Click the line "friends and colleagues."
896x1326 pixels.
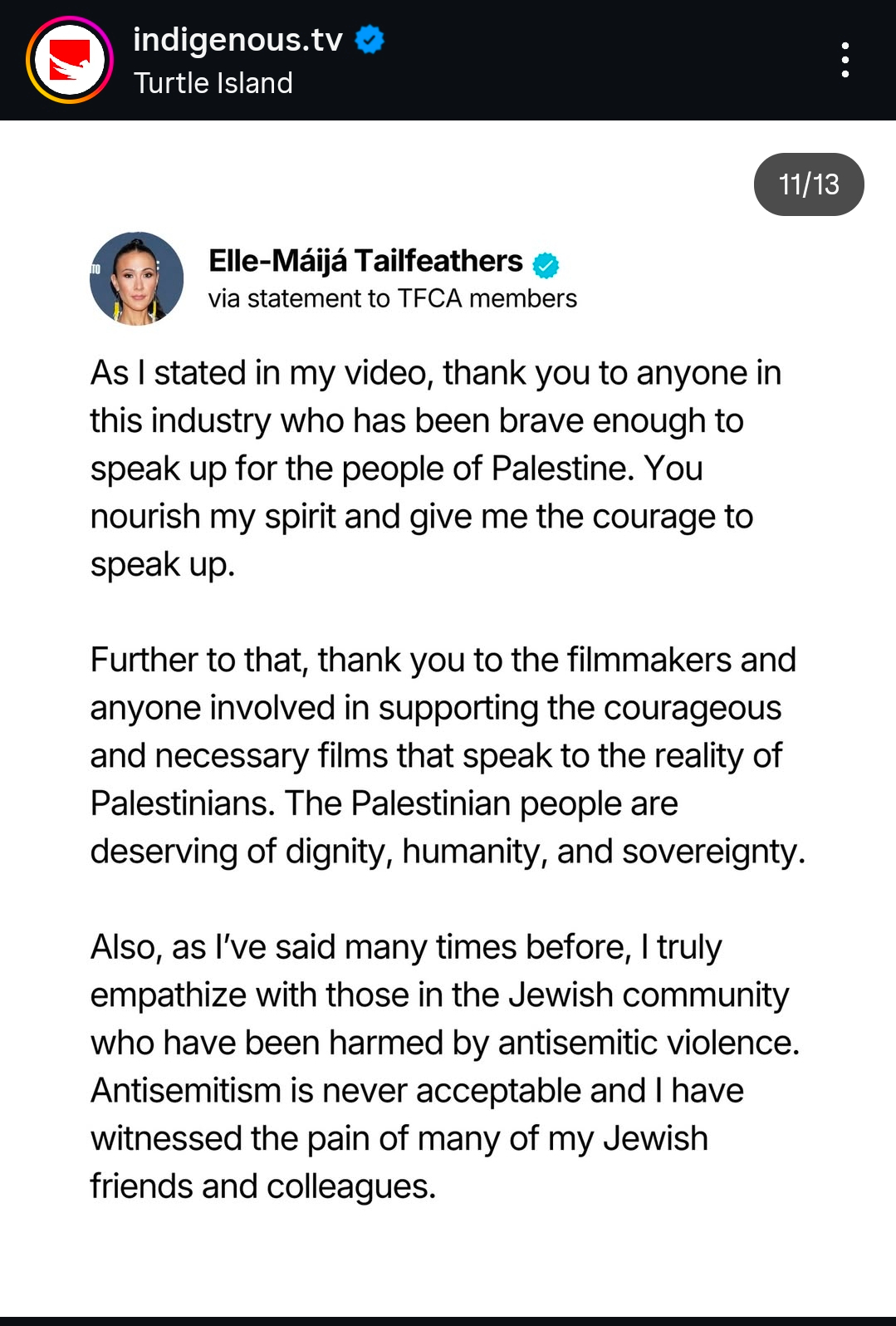click(x=262, y=1186)
